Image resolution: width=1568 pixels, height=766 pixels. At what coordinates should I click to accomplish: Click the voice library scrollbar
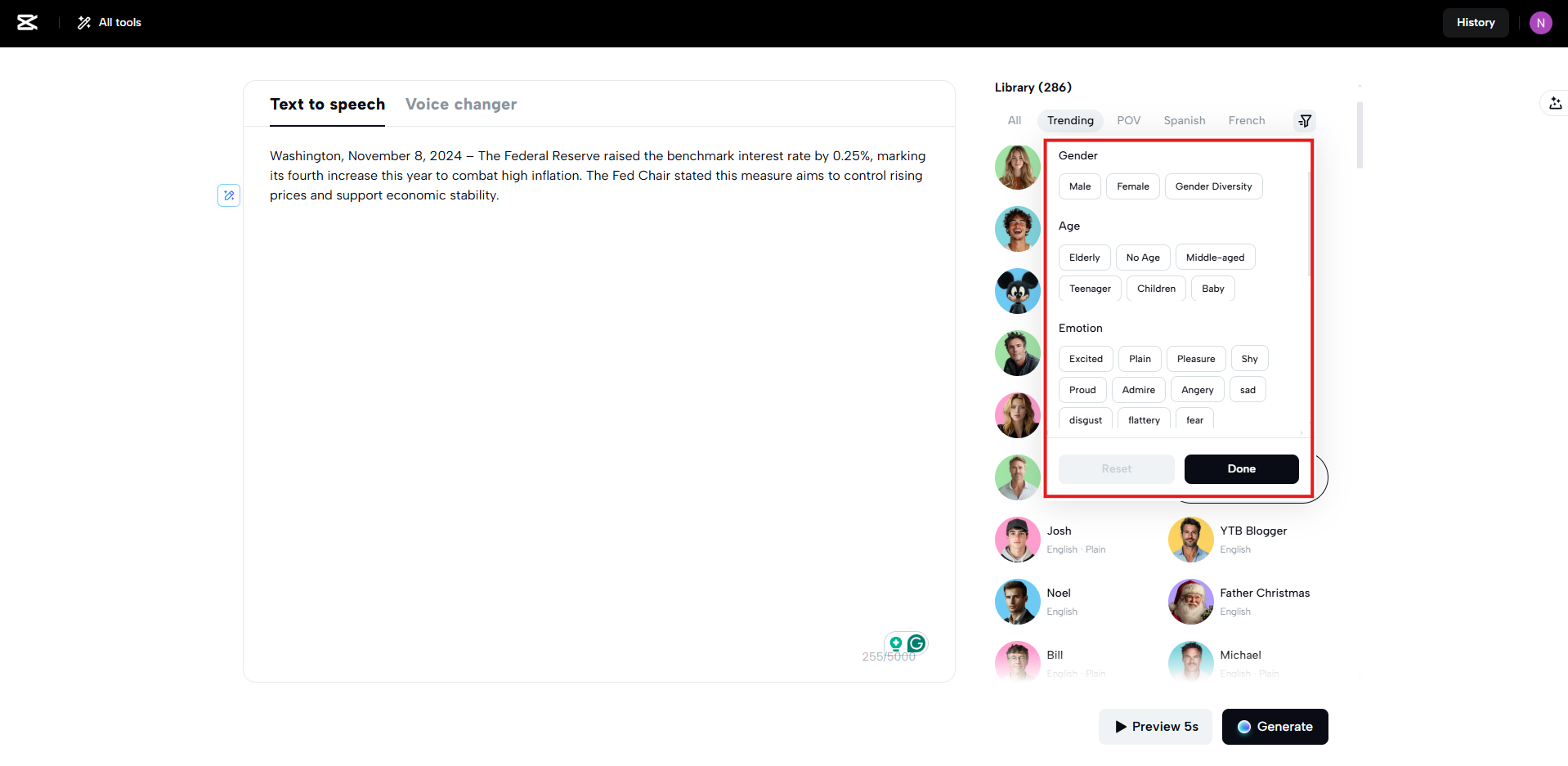pos(1360,135)
